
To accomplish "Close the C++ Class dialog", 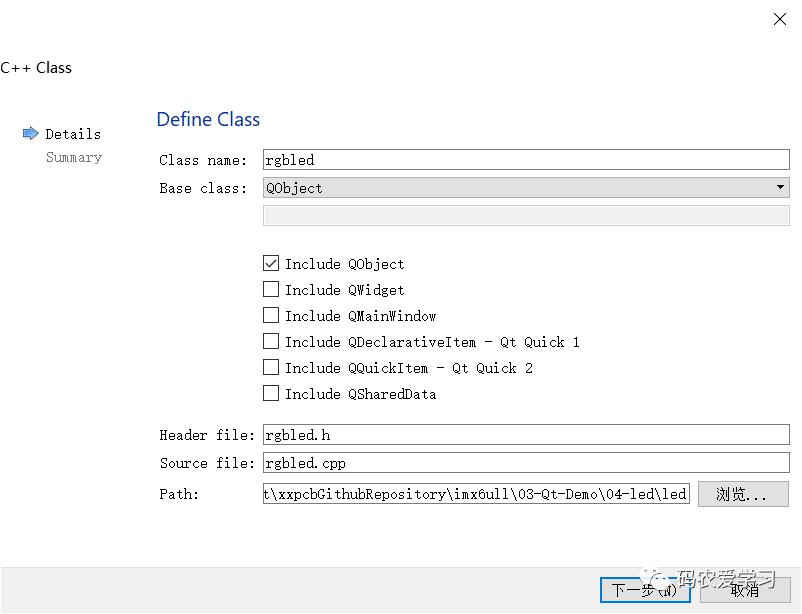I will tap(779, 19).
